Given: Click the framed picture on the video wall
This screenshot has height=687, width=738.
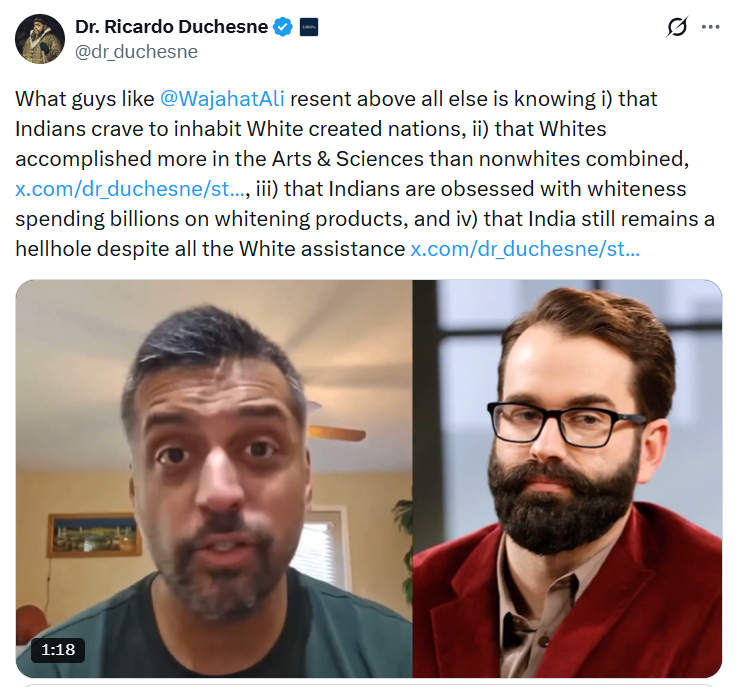Looking at the screenshot, I should (95, 535).
